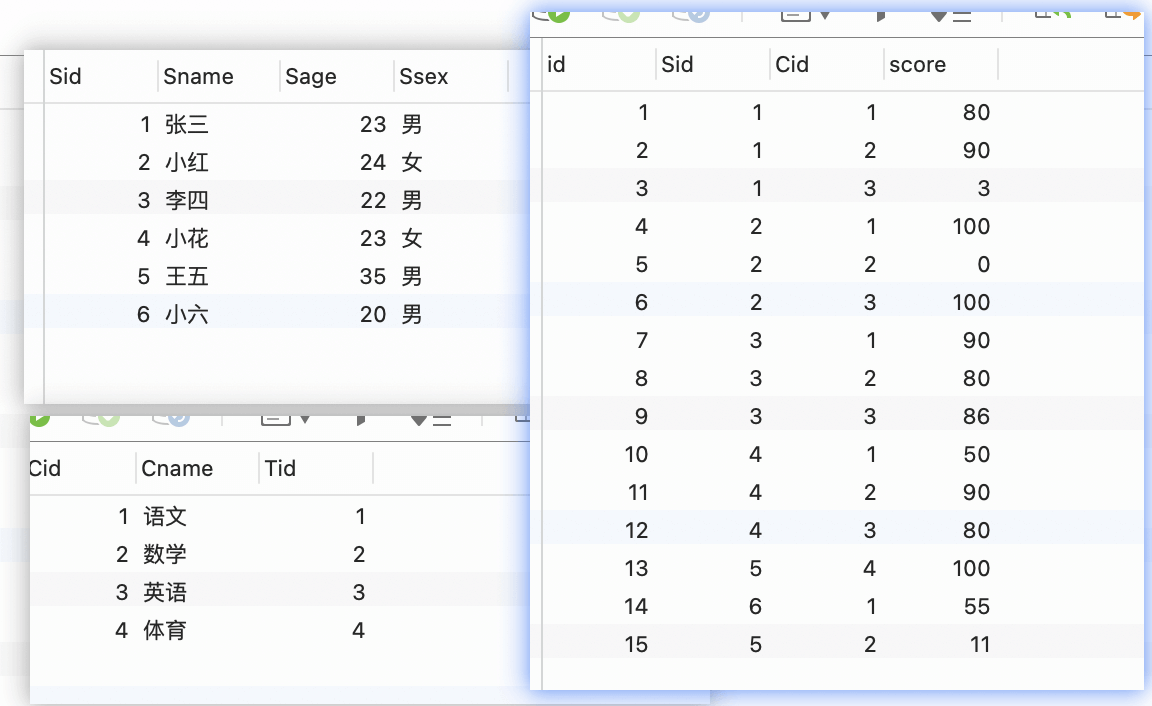Viewport: 1152px width, 706px height.
Task: Open text view icon above score table
Action: pyautogui.click(x=795, y=15)
